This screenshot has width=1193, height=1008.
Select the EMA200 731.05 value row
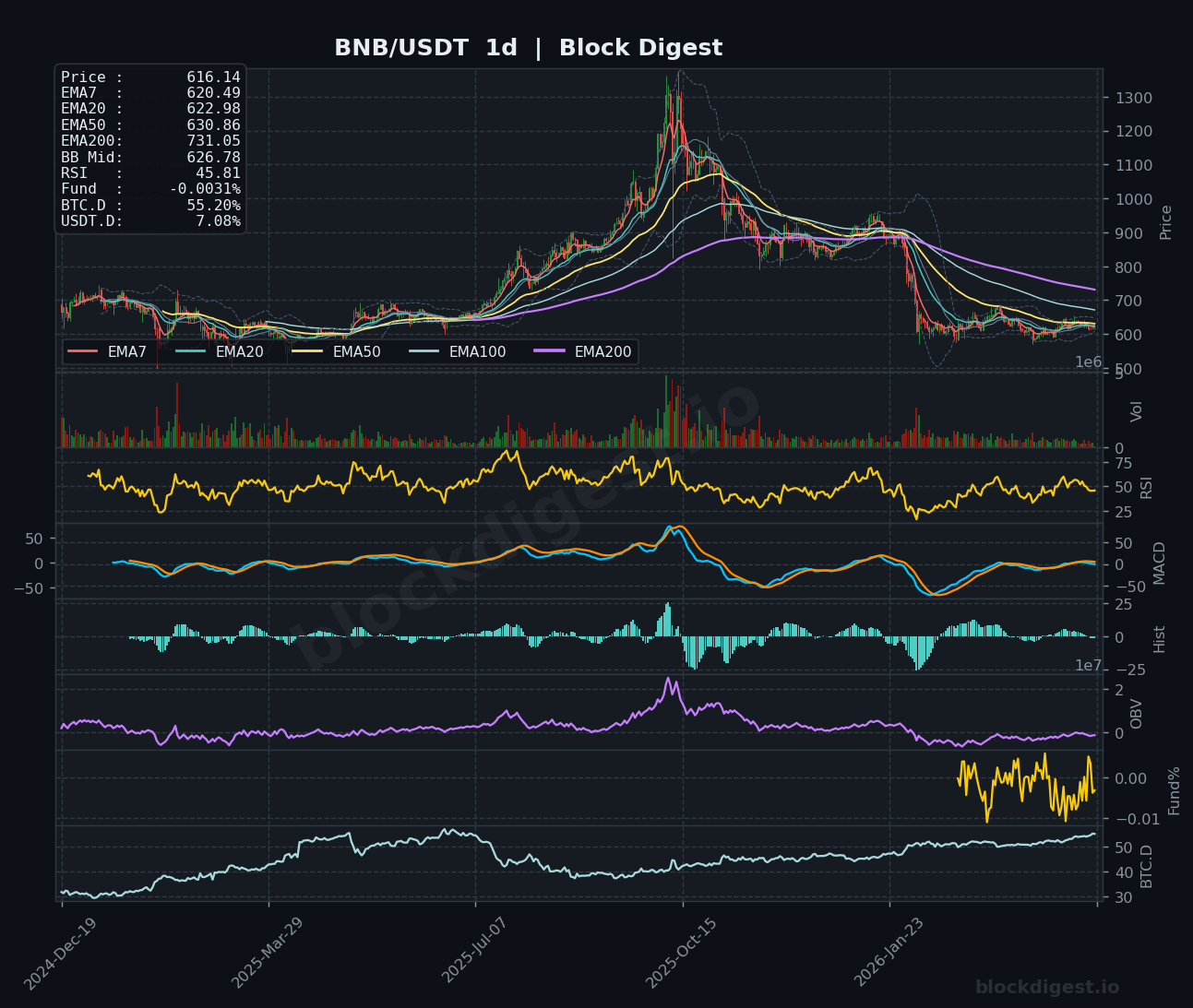[150, 141]
